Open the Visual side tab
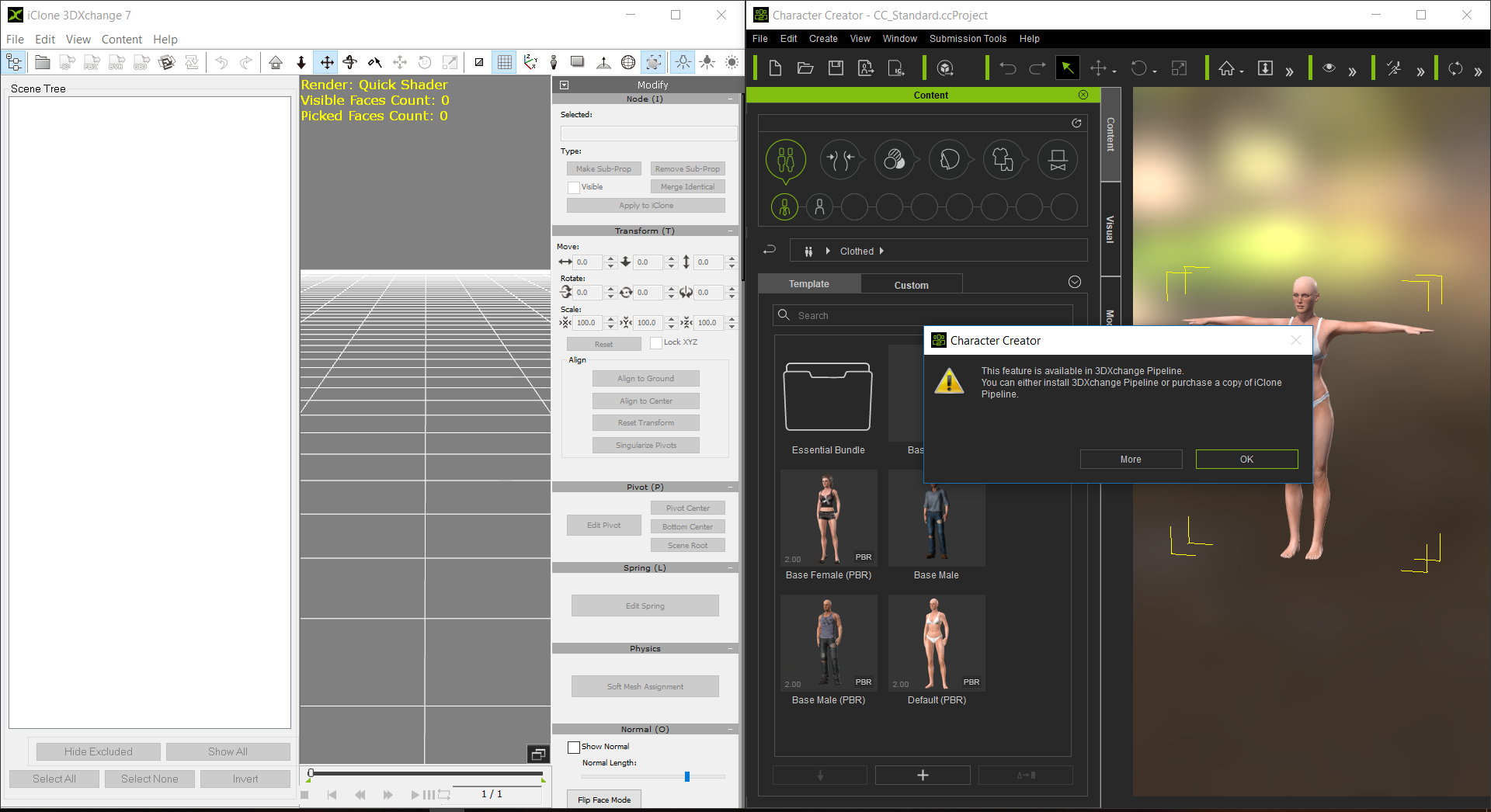The image size is (1491, 812). (1110, 229)
